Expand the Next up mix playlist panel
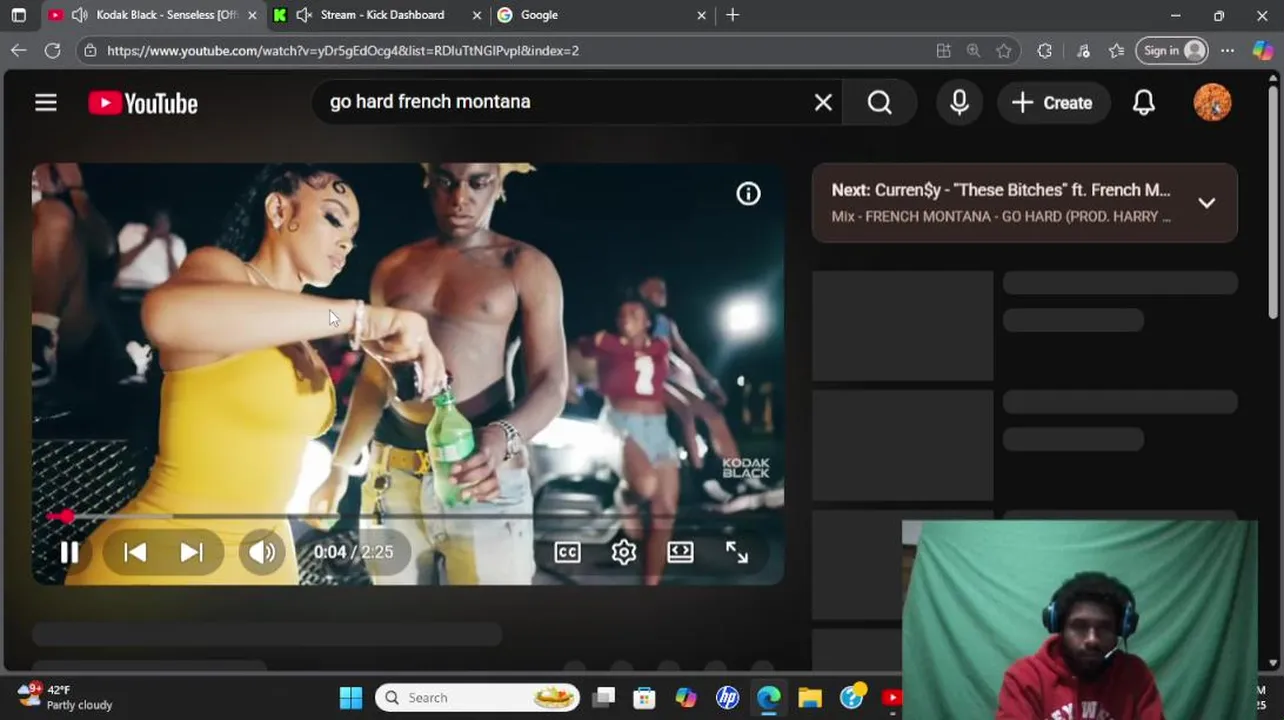 [1207, 203]
